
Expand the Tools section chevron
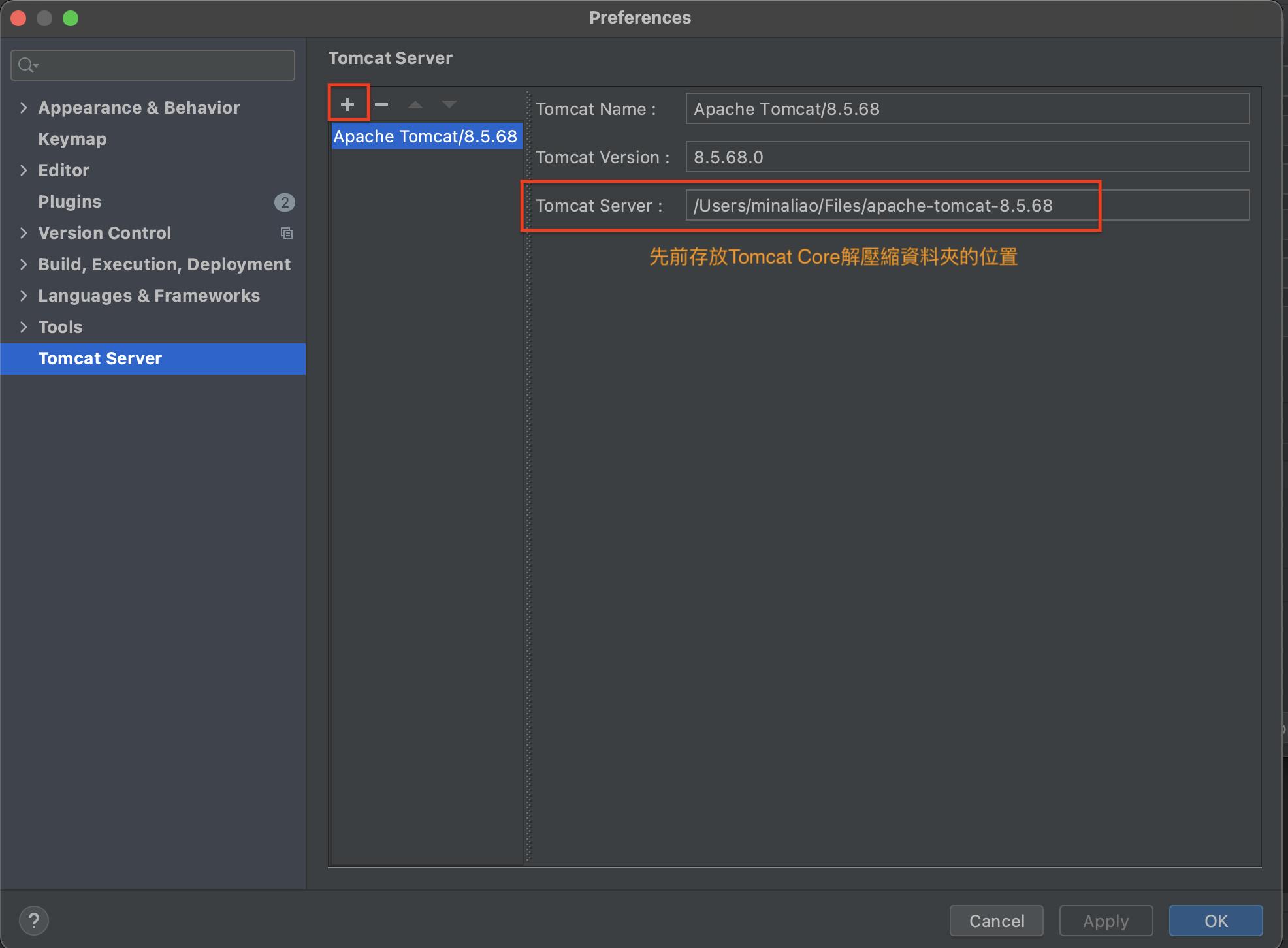24,327
